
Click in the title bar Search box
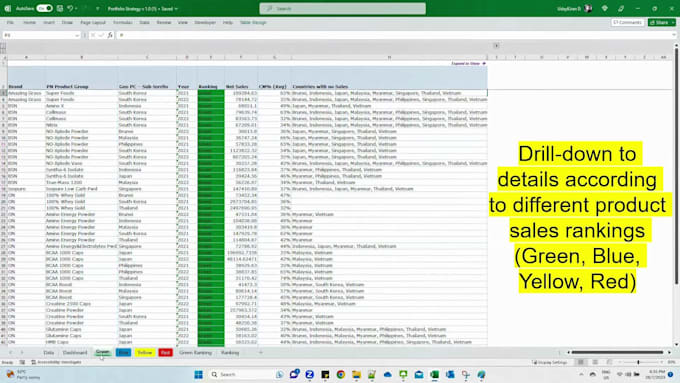[x=343, y=9]
